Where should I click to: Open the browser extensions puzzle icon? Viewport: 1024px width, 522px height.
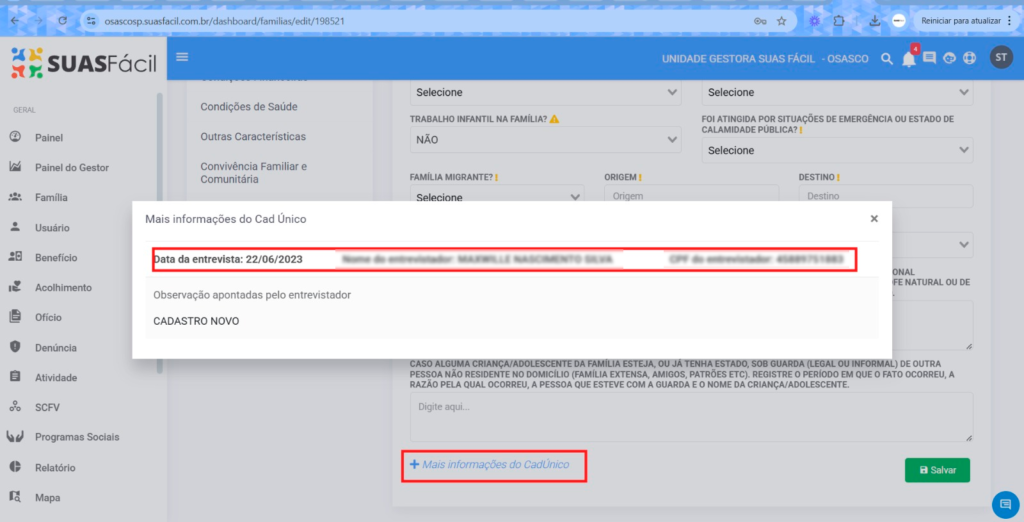[x=839, y=21]
